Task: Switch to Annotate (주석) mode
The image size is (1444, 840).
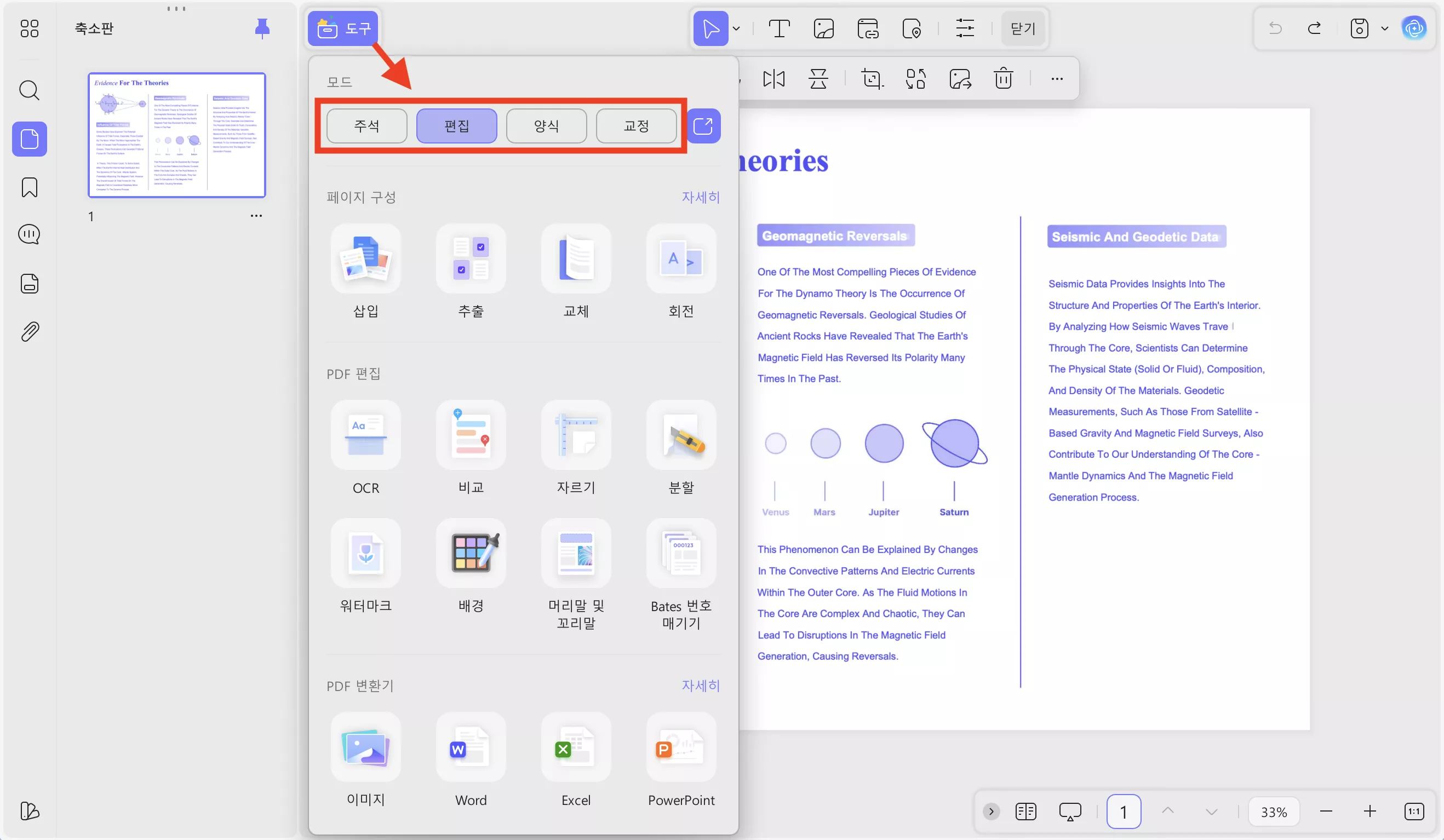Action: coord(366,125)
